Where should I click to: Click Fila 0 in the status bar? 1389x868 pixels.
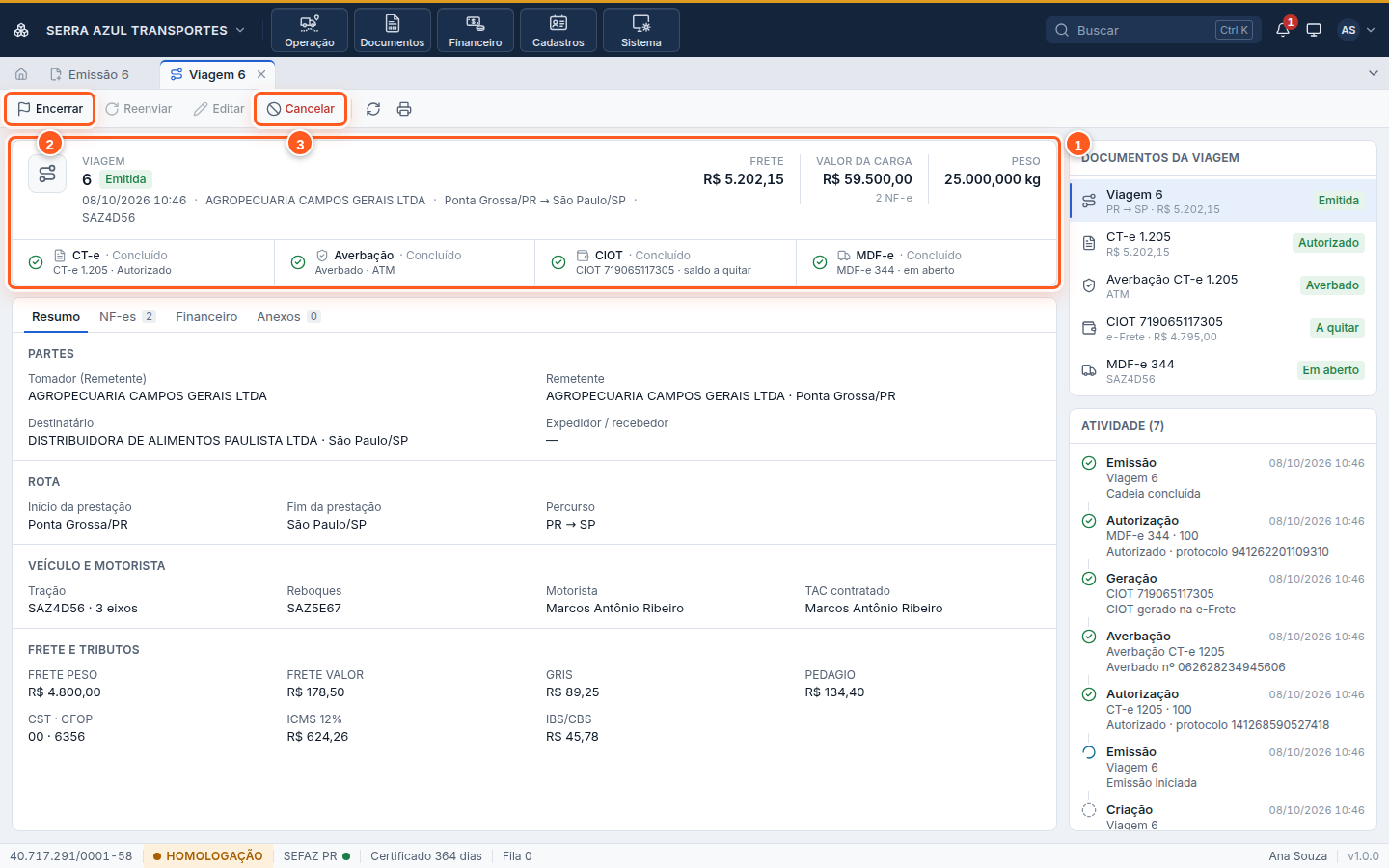coord(517,856)
